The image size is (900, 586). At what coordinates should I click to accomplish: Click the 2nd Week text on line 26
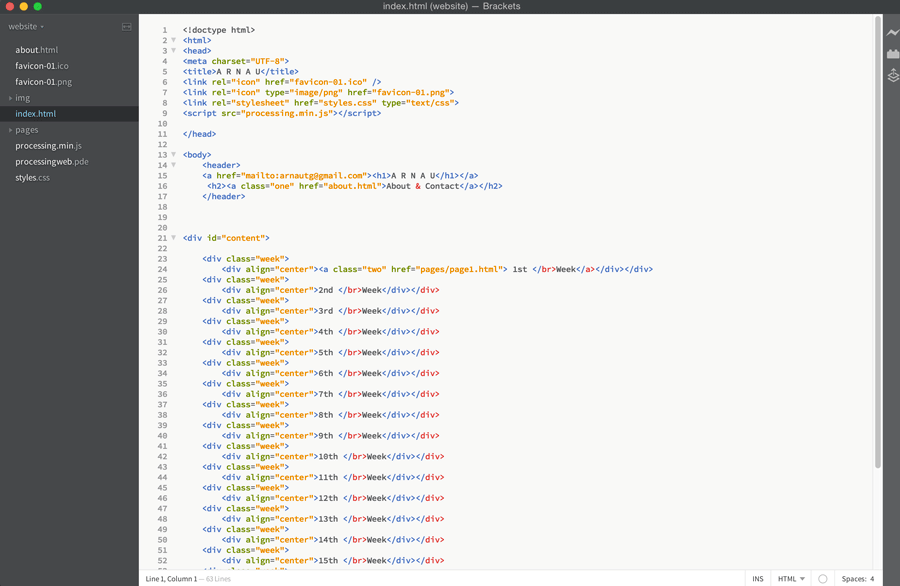point(350,290)
